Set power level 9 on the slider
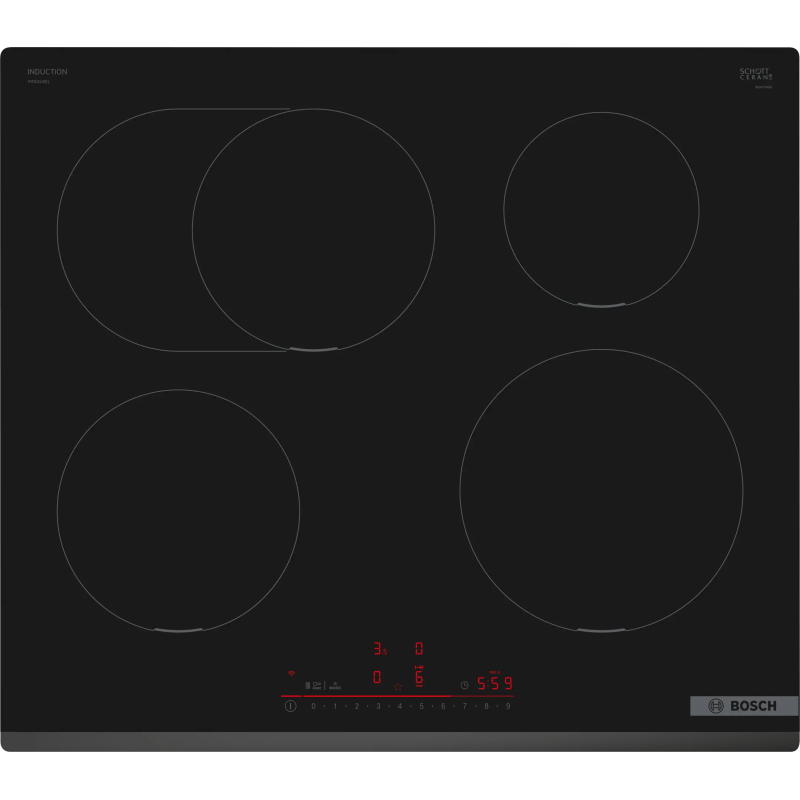Screen dimensions: 800x800 coord(508,706)
